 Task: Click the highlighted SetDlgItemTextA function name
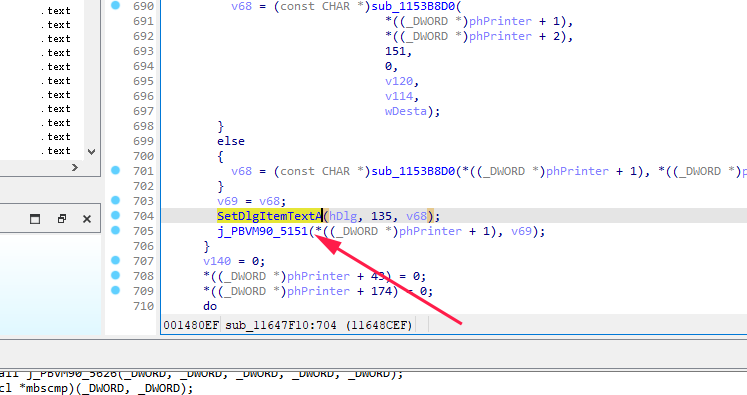coord(270,216)
